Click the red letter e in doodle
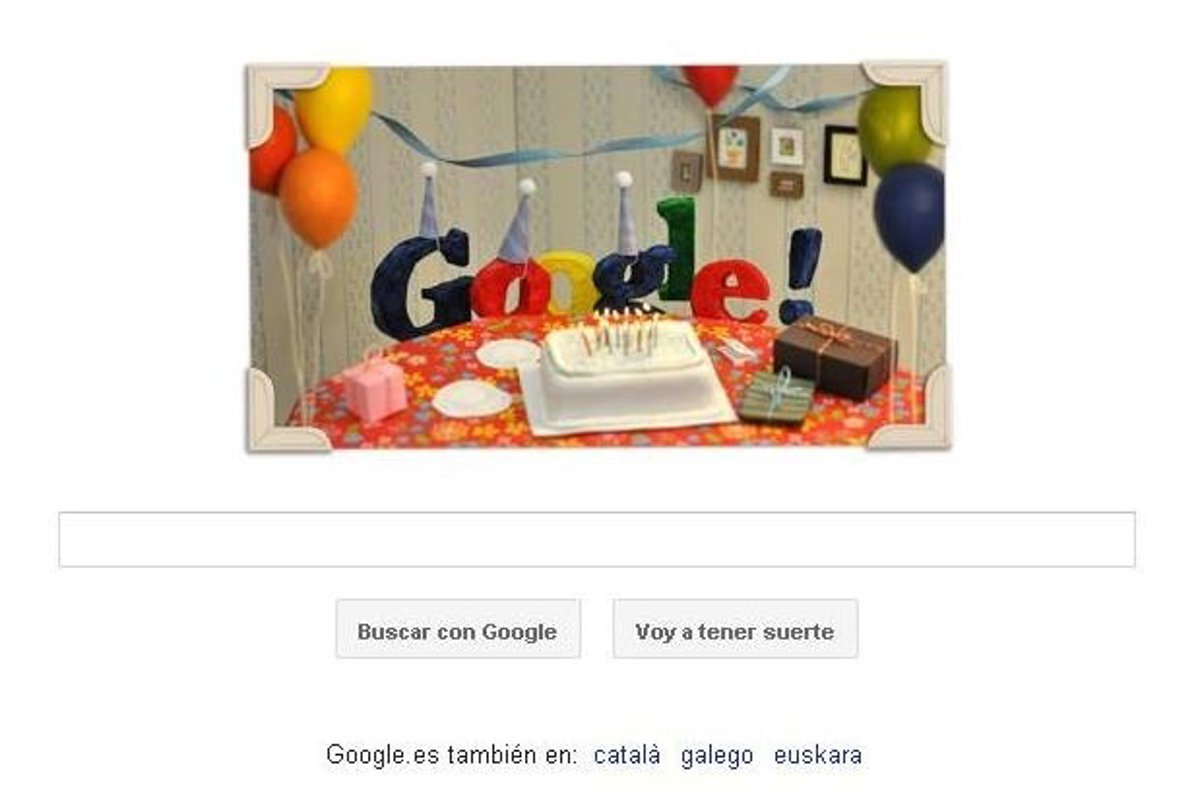 (x=734, y=291)
